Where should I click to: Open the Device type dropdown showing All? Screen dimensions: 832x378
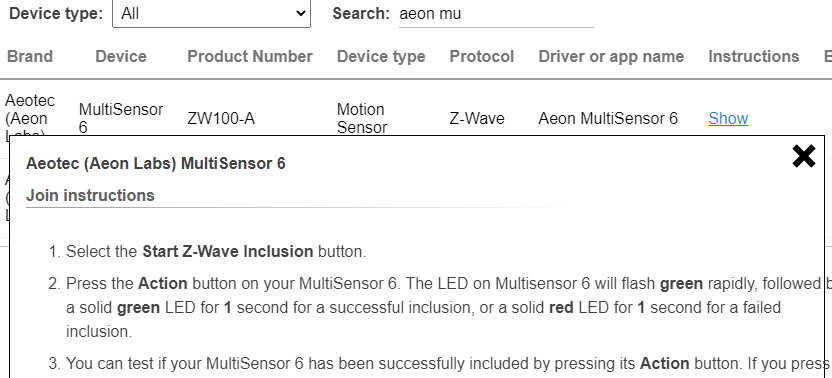(211, 13)
